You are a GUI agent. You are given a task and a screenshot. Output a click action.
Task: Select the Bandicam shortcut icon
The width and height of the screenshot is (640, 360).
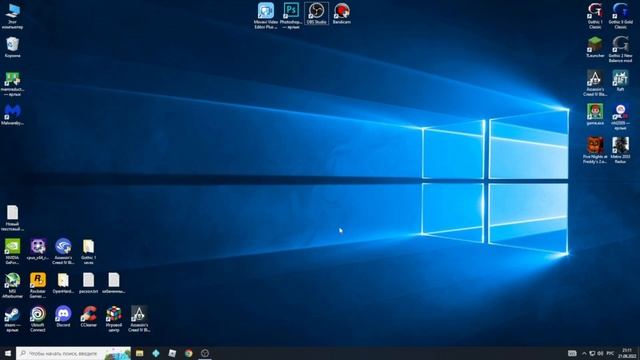(x=342, y=13)
